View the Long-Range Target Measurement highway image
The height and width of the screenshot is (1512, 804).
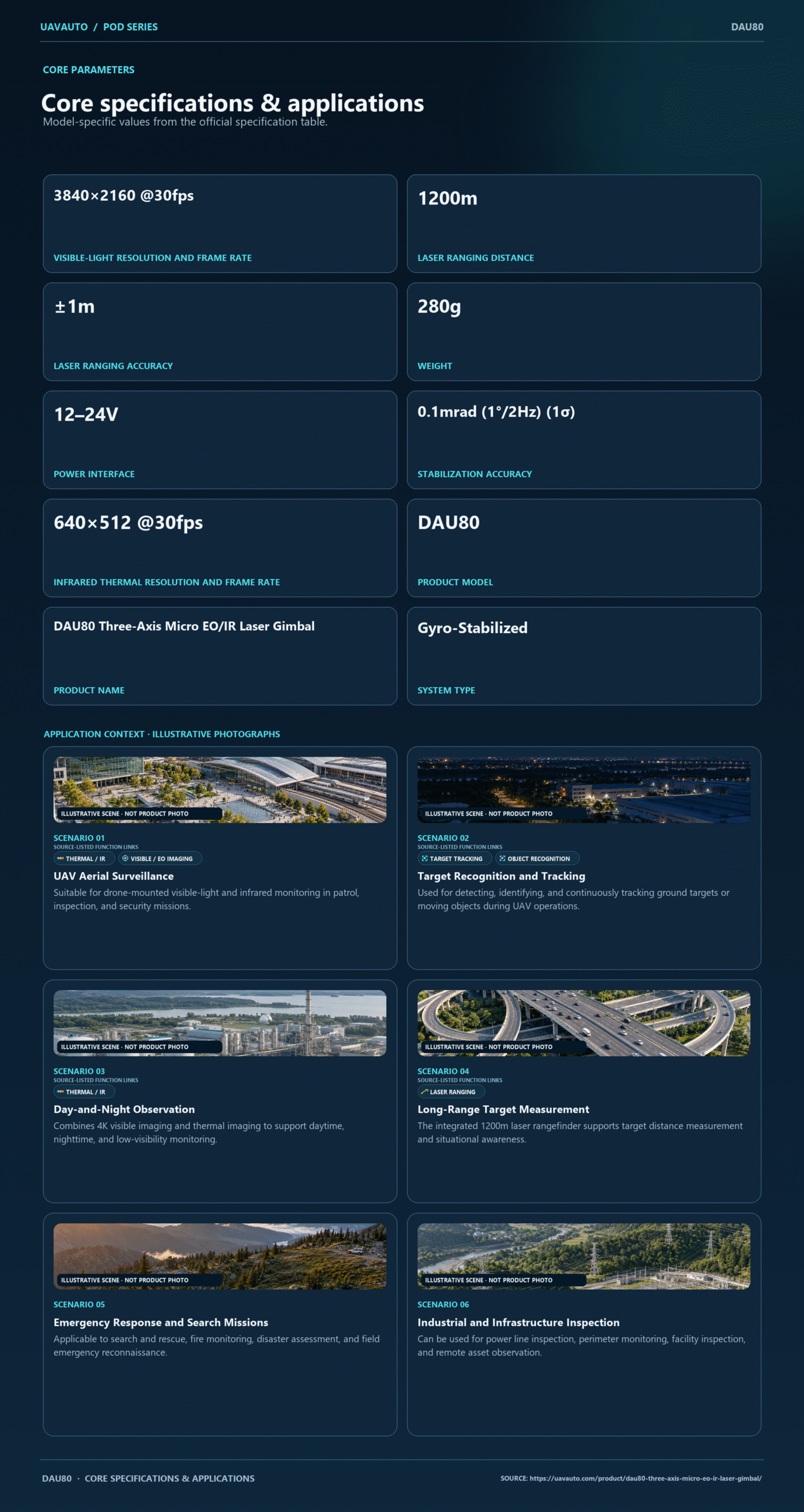coord(584,1023)
